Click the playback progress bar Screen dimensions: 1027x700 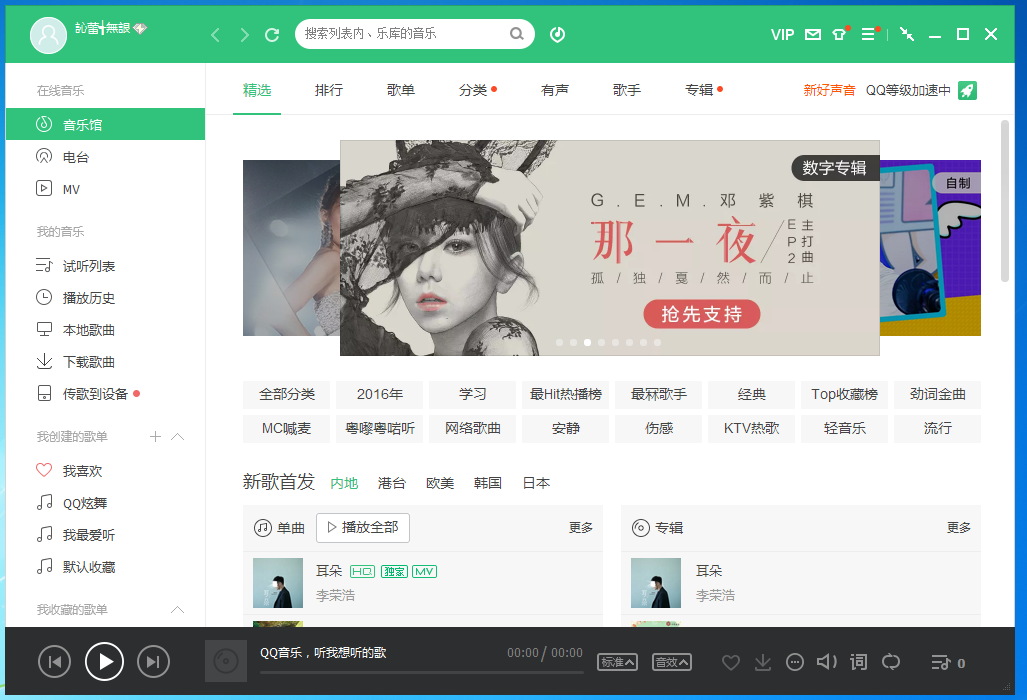coord(422,672)
